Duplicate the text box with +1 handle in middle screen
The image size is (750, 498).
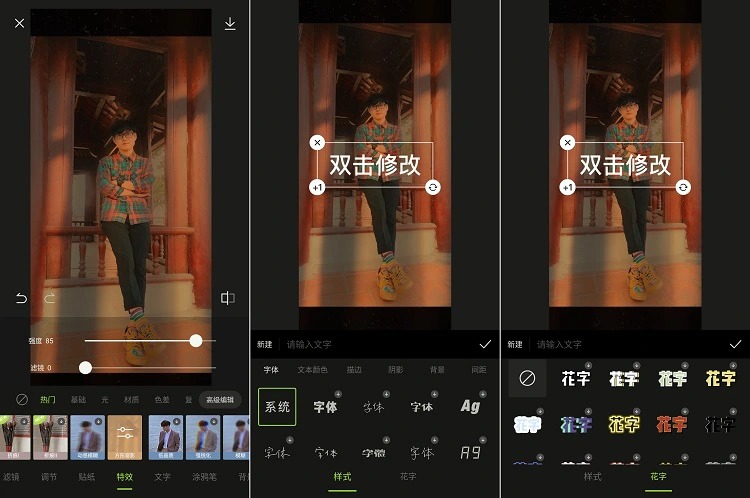coord(317,187)
